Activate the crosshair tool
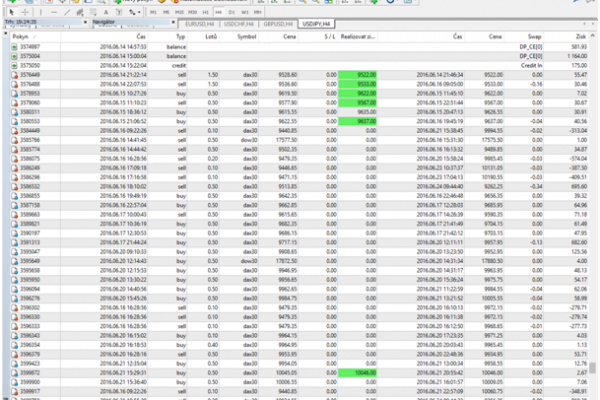The height and width of the screenshot is (400, 600). (x=25, y=12)
